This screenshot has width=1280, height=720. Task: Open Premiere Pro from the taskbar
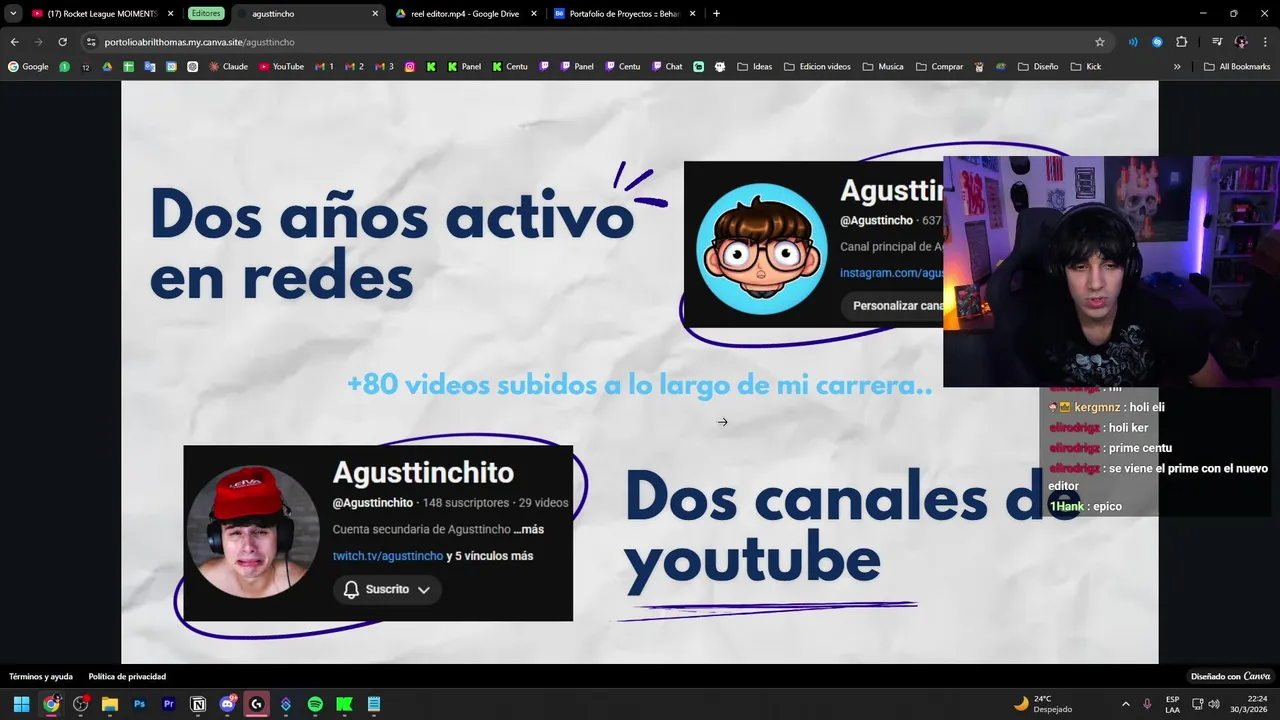tap(169, 704)
